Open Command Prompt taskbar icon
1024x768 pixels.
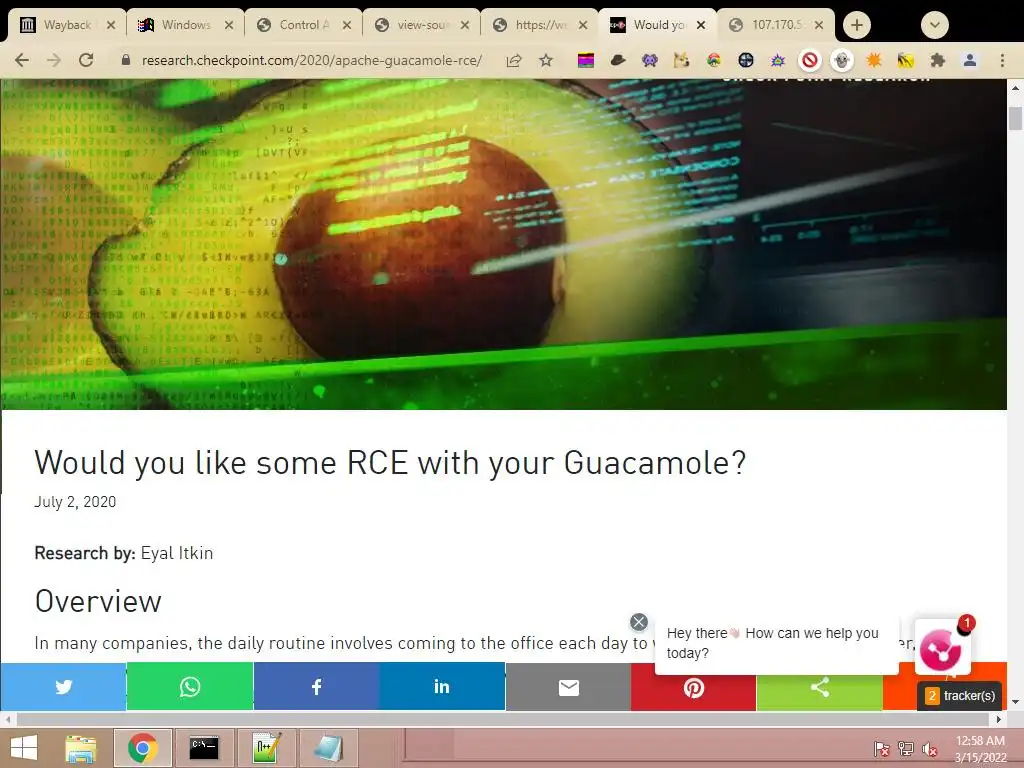pos(204,748)
